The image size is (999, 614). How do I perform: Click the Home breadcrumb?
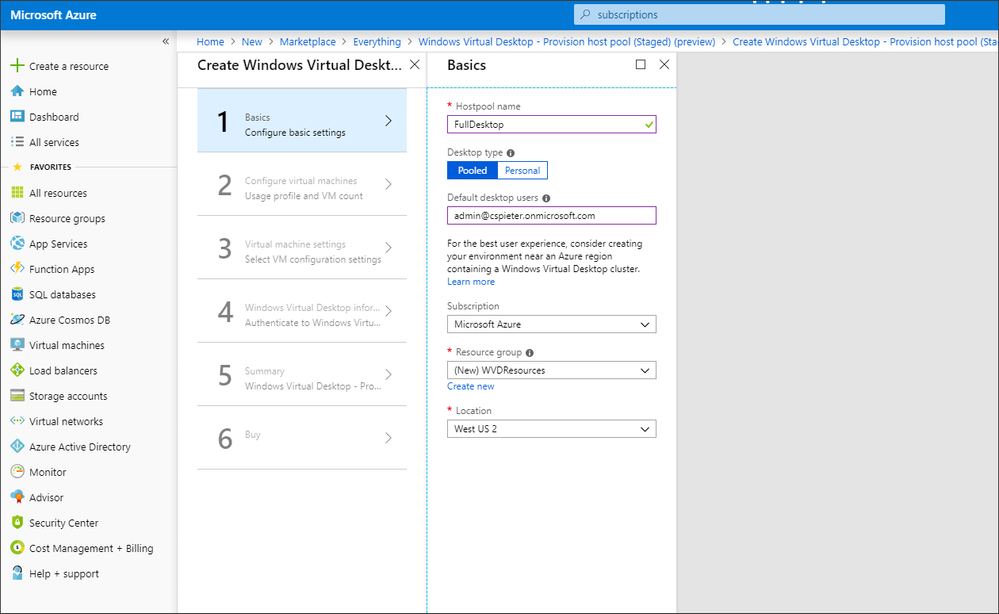[x=210, y=41]
